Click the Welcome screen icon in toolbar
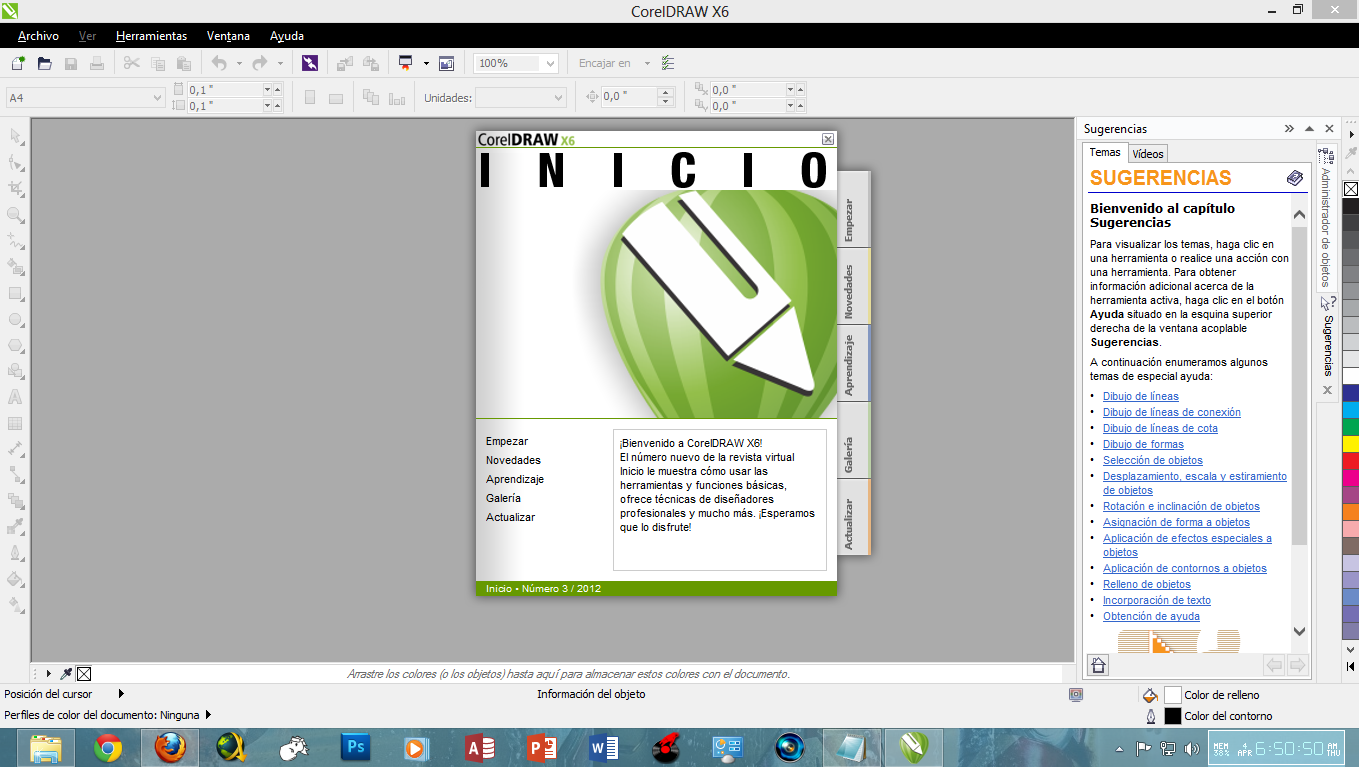This screenshot has width=1359, height=767. click(446, 63)
